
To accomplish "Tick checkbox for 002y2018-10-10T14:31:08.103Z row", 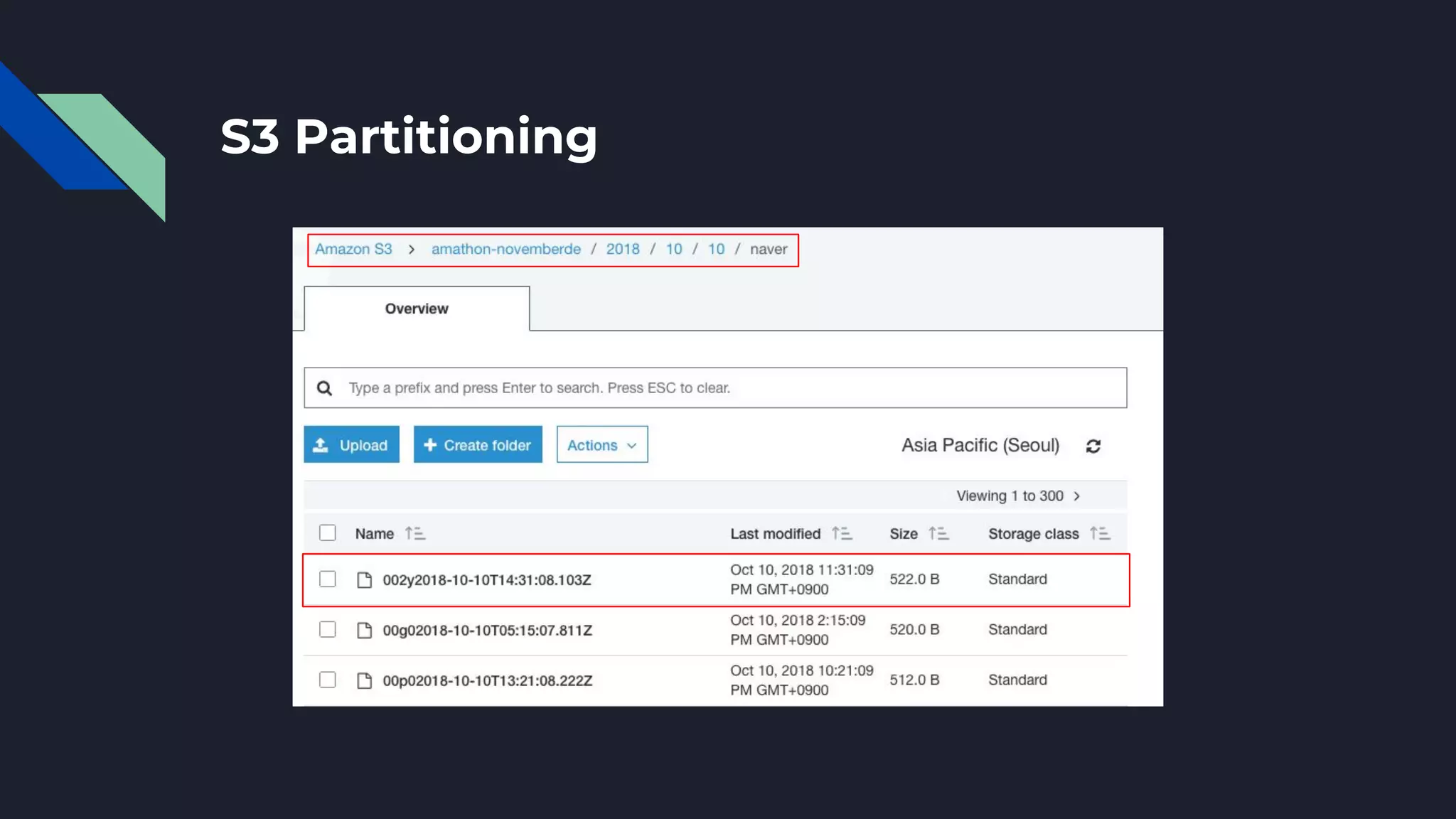I will [327, 579].
